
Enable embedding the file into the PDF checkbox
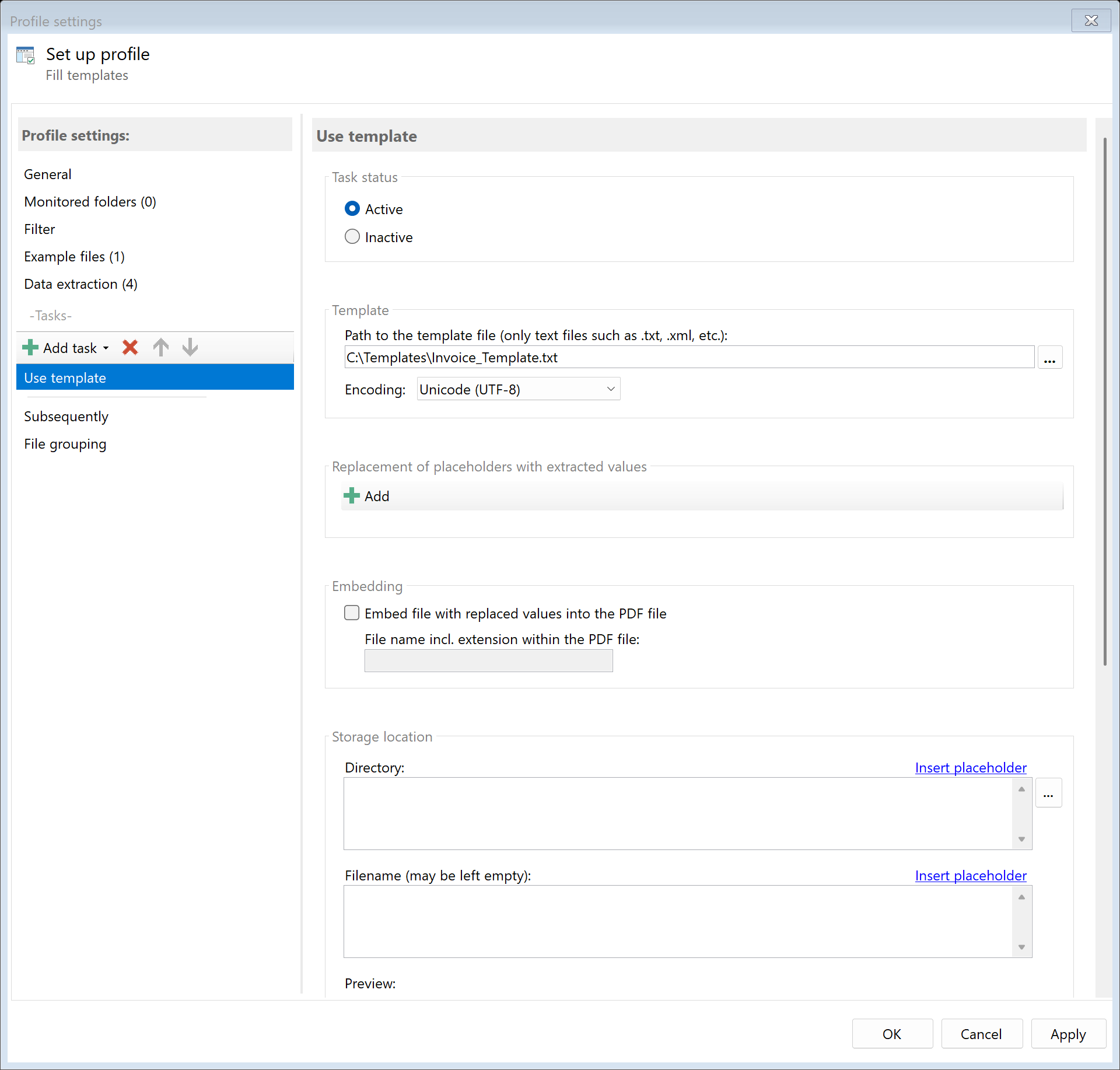coord(352,613)
